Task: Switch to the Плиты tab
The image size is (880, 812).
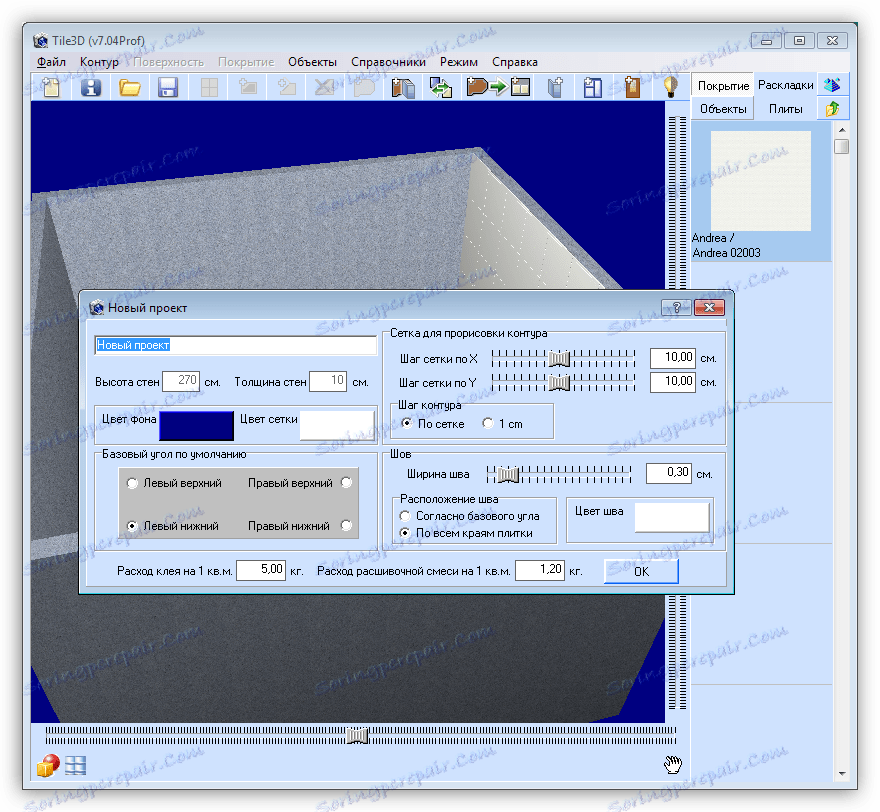Action: click(x=785, y=109)
